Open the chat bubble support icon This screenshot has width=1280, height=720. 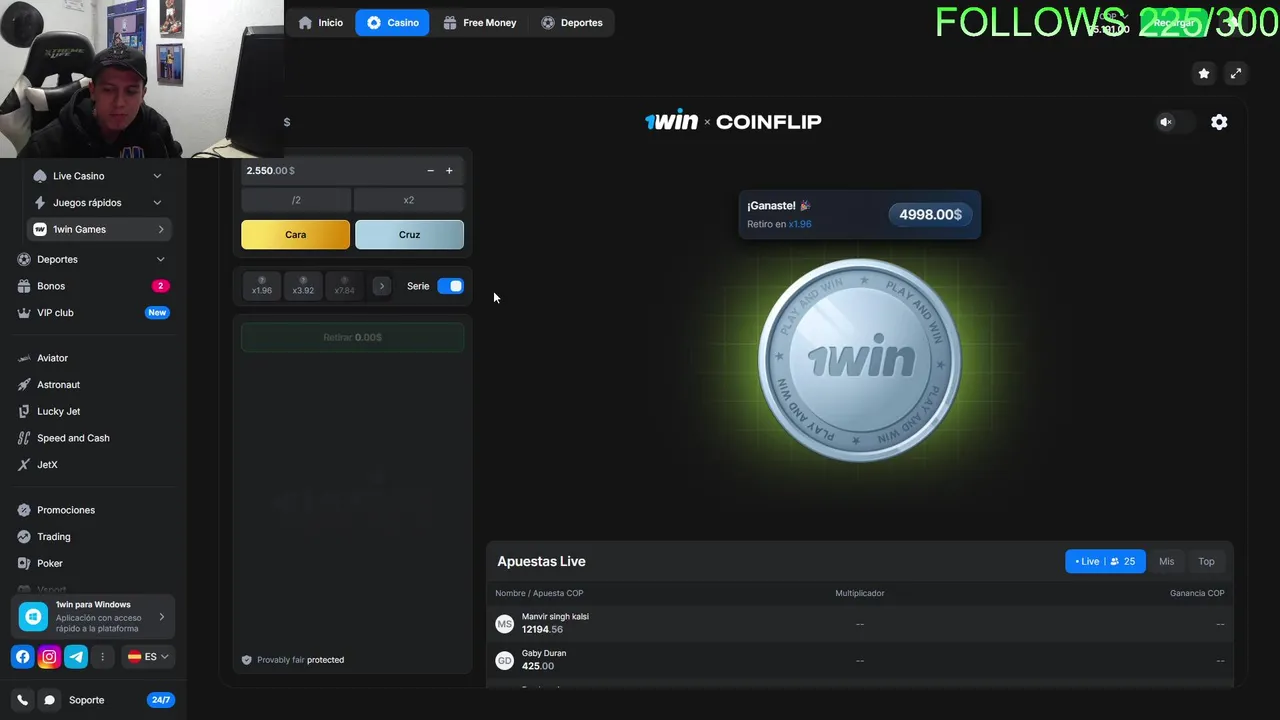coord(49,700)
